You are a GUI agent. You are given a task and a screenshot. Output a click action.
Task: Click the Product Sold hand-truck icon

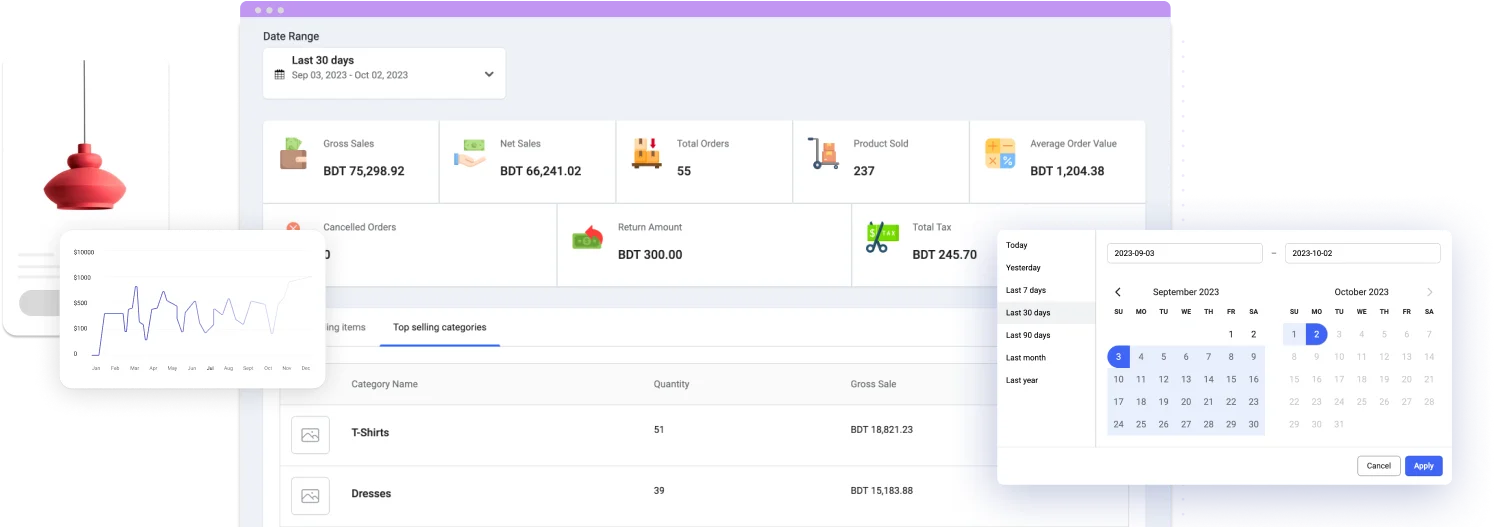(x=824, y=153)
